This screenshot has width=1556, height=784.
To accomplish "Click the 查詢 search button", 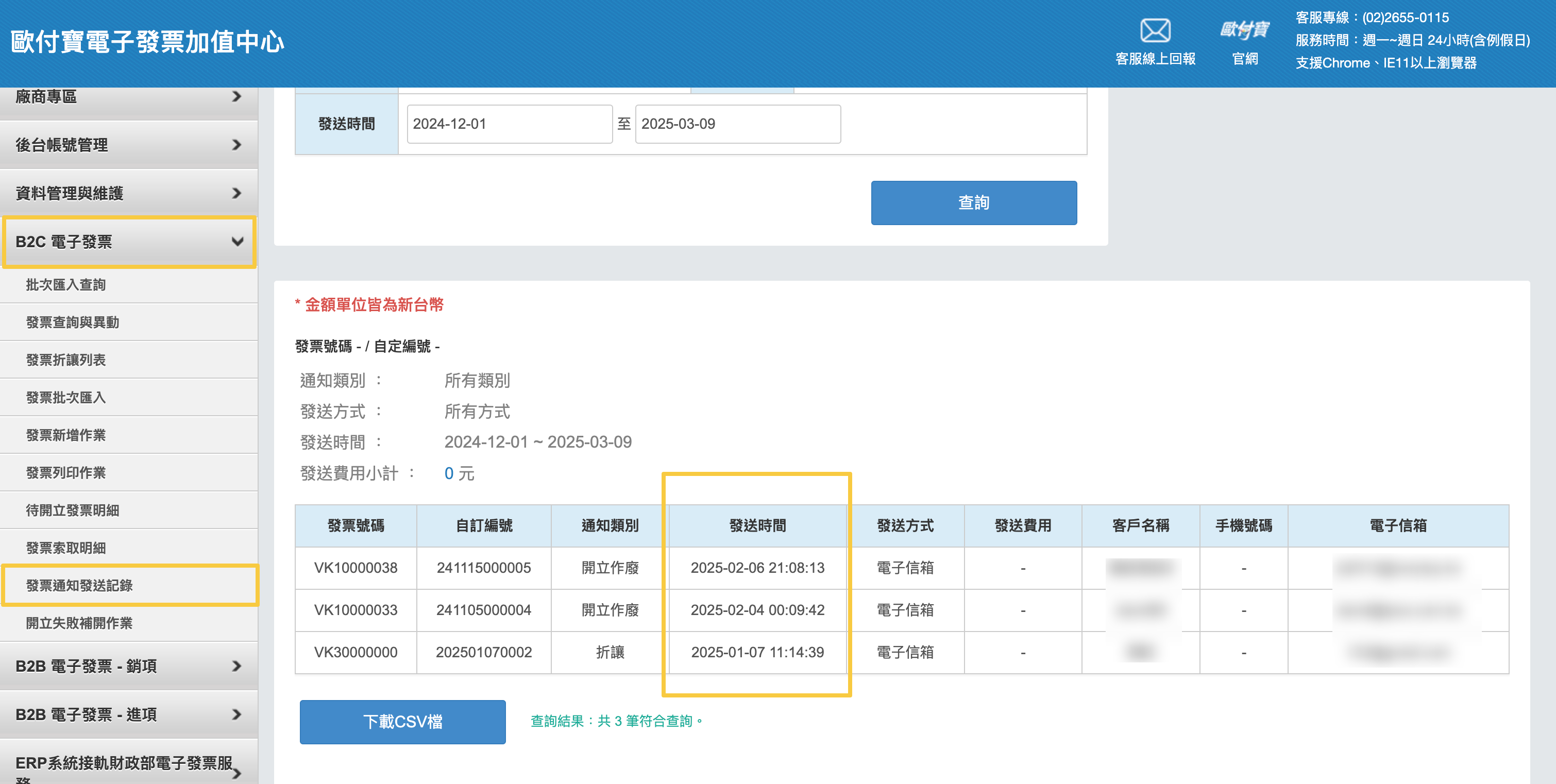I will coord(974,203).
